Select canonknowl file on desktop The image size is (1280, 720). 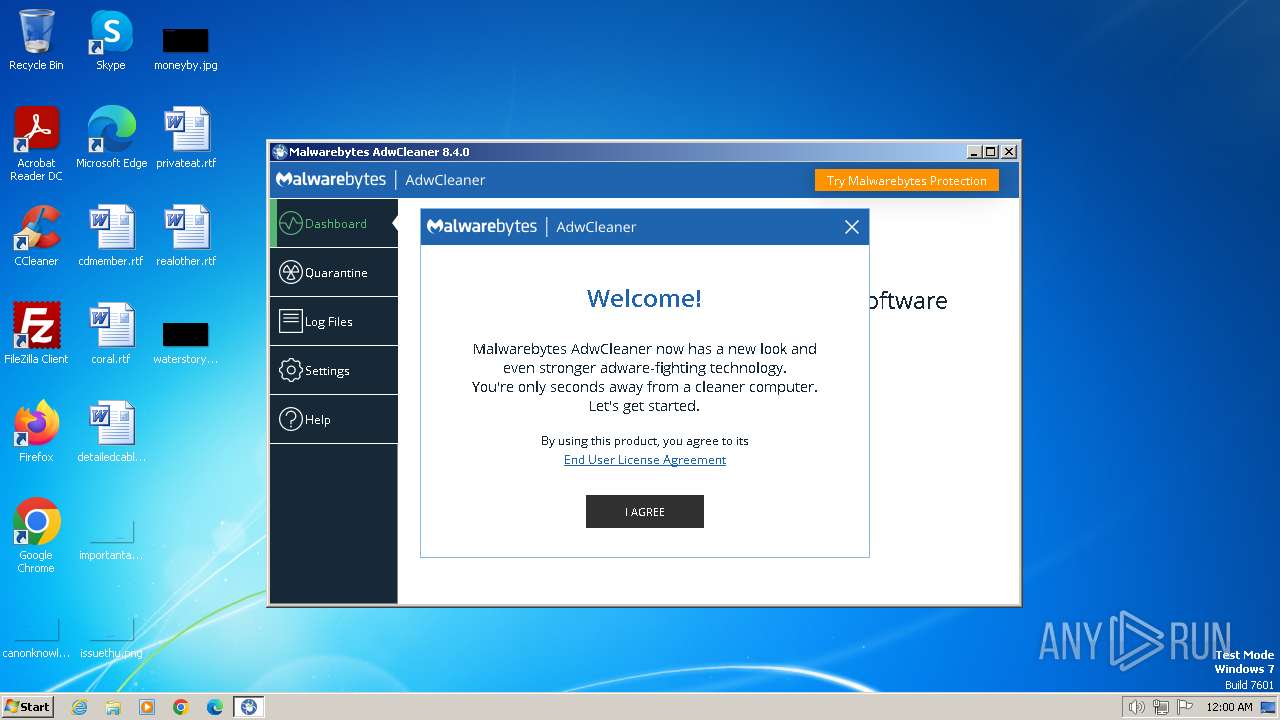coord(36,638)
